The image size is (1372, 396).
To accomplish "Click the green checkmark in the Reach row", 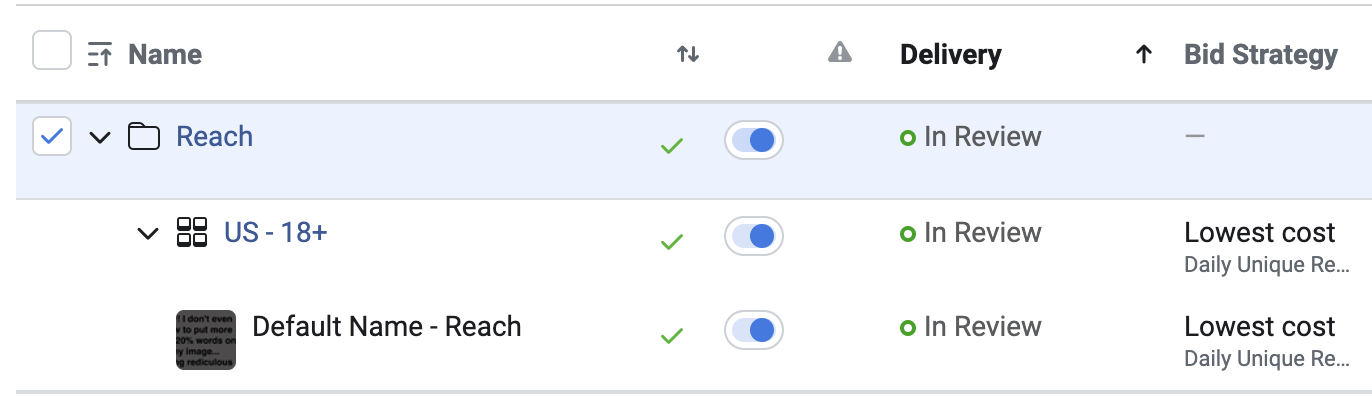I will click(x=672, y=146).
